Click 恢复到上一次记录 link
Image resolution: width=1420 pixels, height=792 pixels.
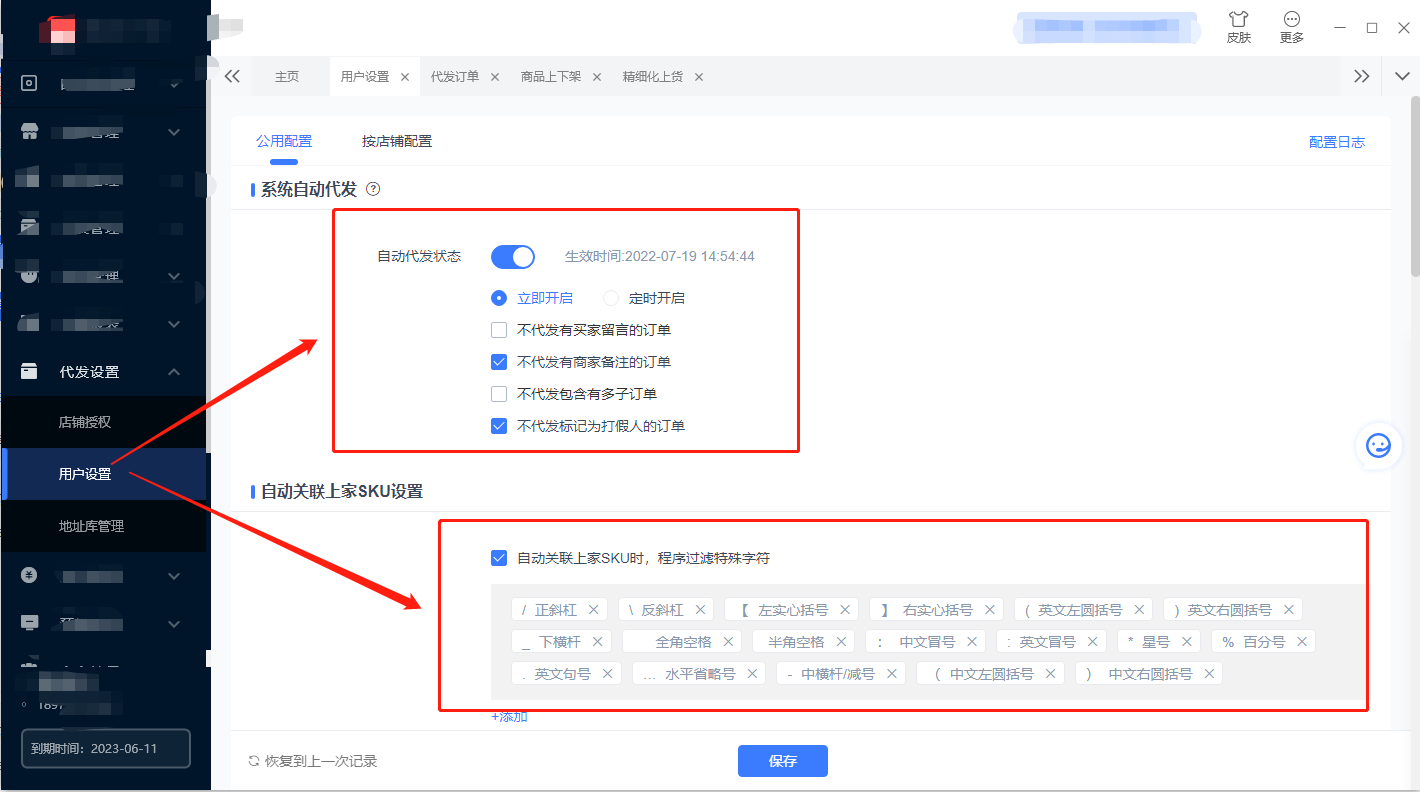[x=321, y=761]
